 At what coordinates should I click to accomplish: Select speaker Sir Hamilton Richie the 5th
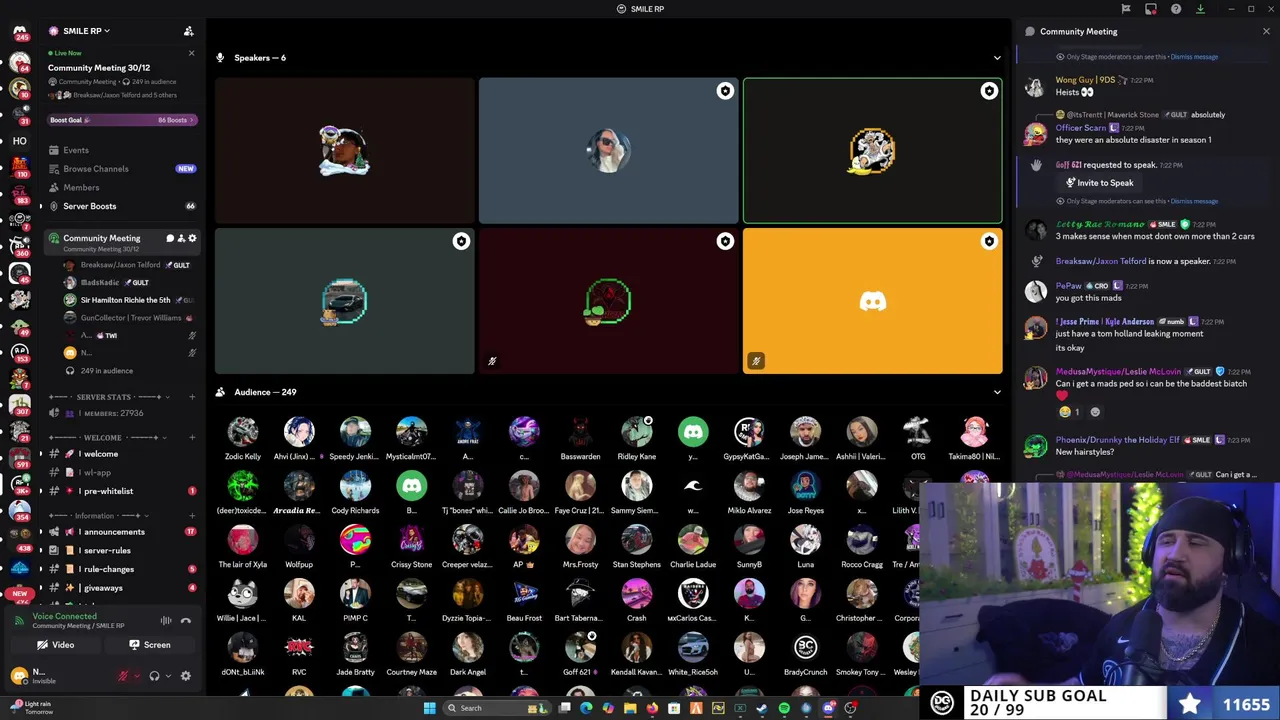(125, 300)
